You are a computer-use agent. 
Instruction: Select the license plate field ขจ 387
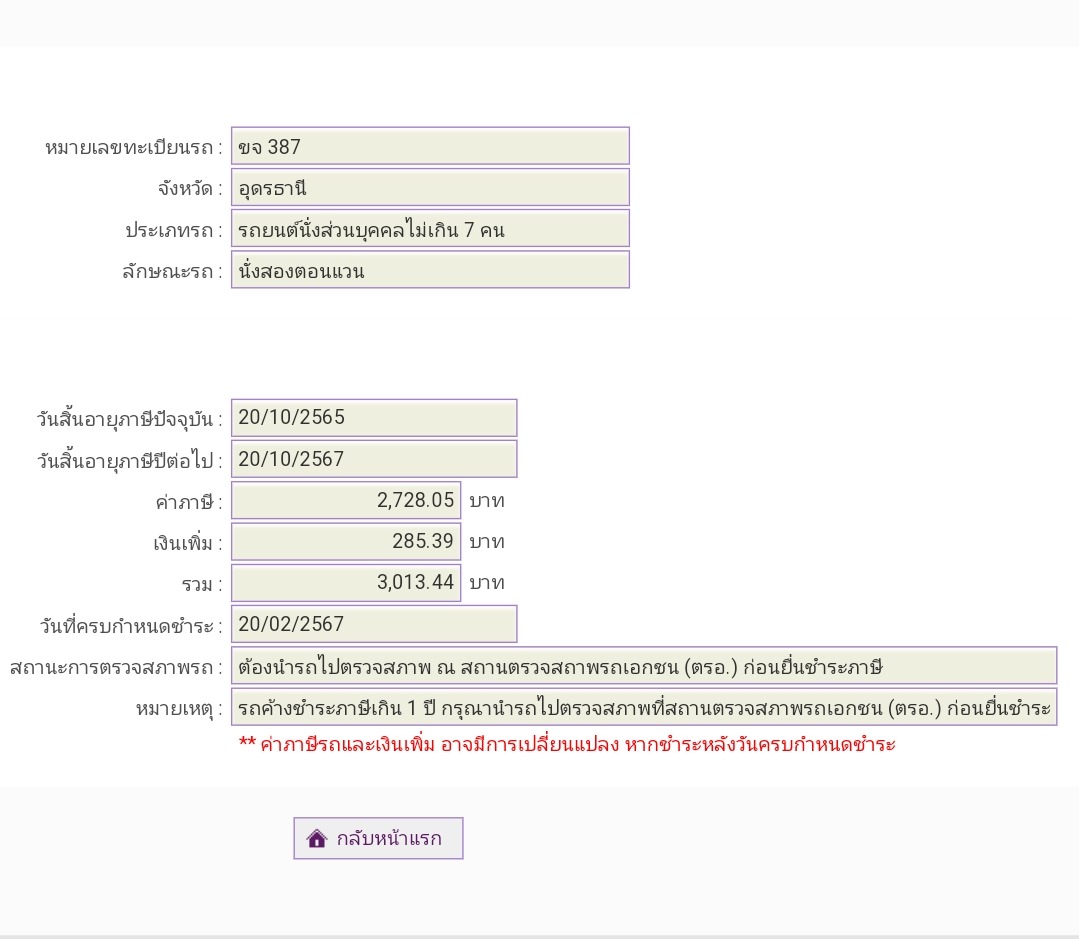pos(430,146)
